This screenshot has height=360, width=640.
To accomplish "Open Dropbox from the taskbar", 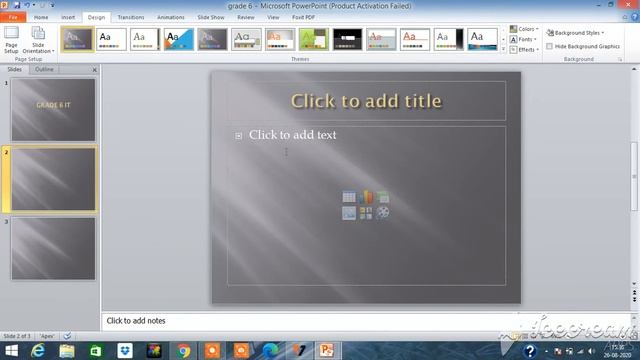I will pos(124,351).
